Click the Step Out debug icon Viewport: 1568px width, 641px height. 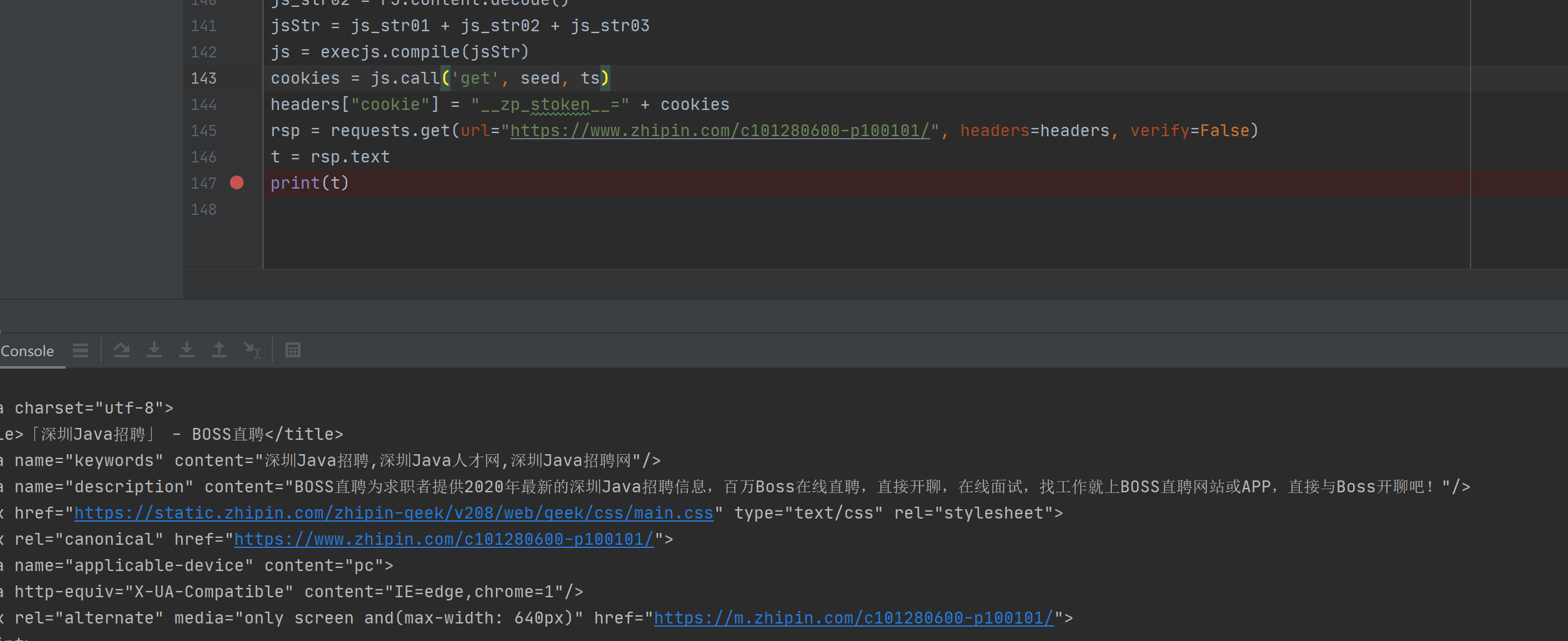click(219, 350)
